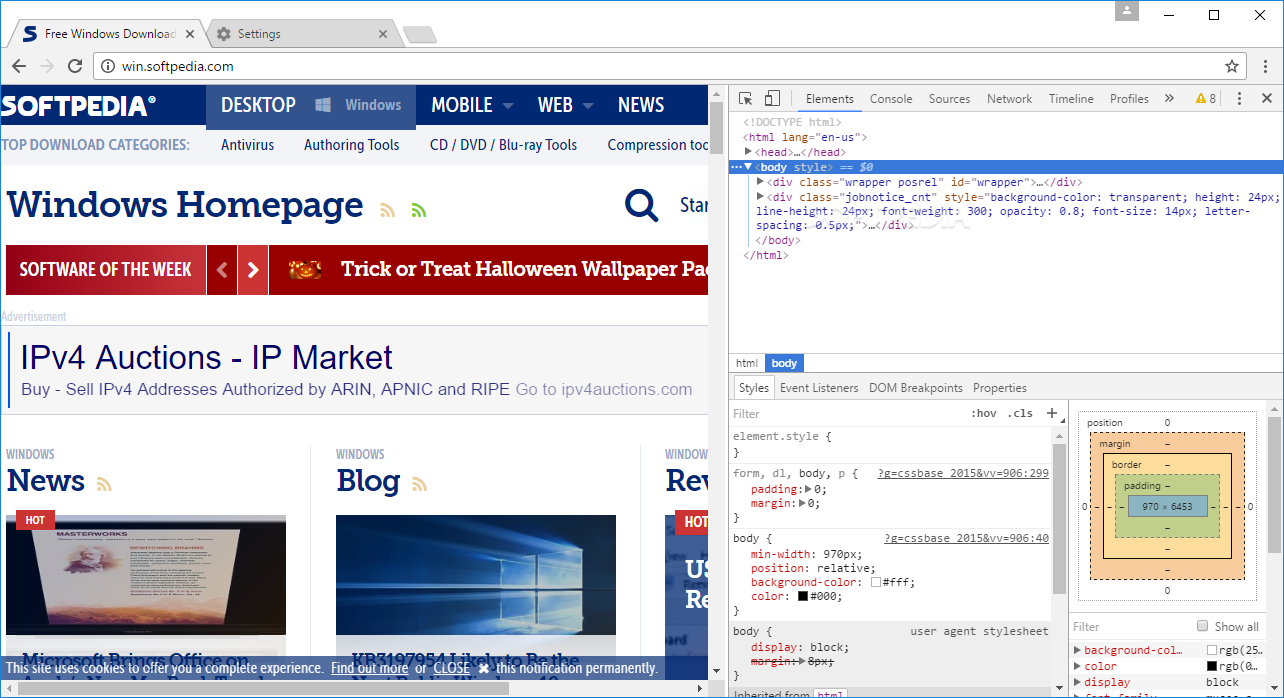This screenshot has width=1284, height=698.
Task: Click the Chrome user profile icon
Action: click(1128, 11)
